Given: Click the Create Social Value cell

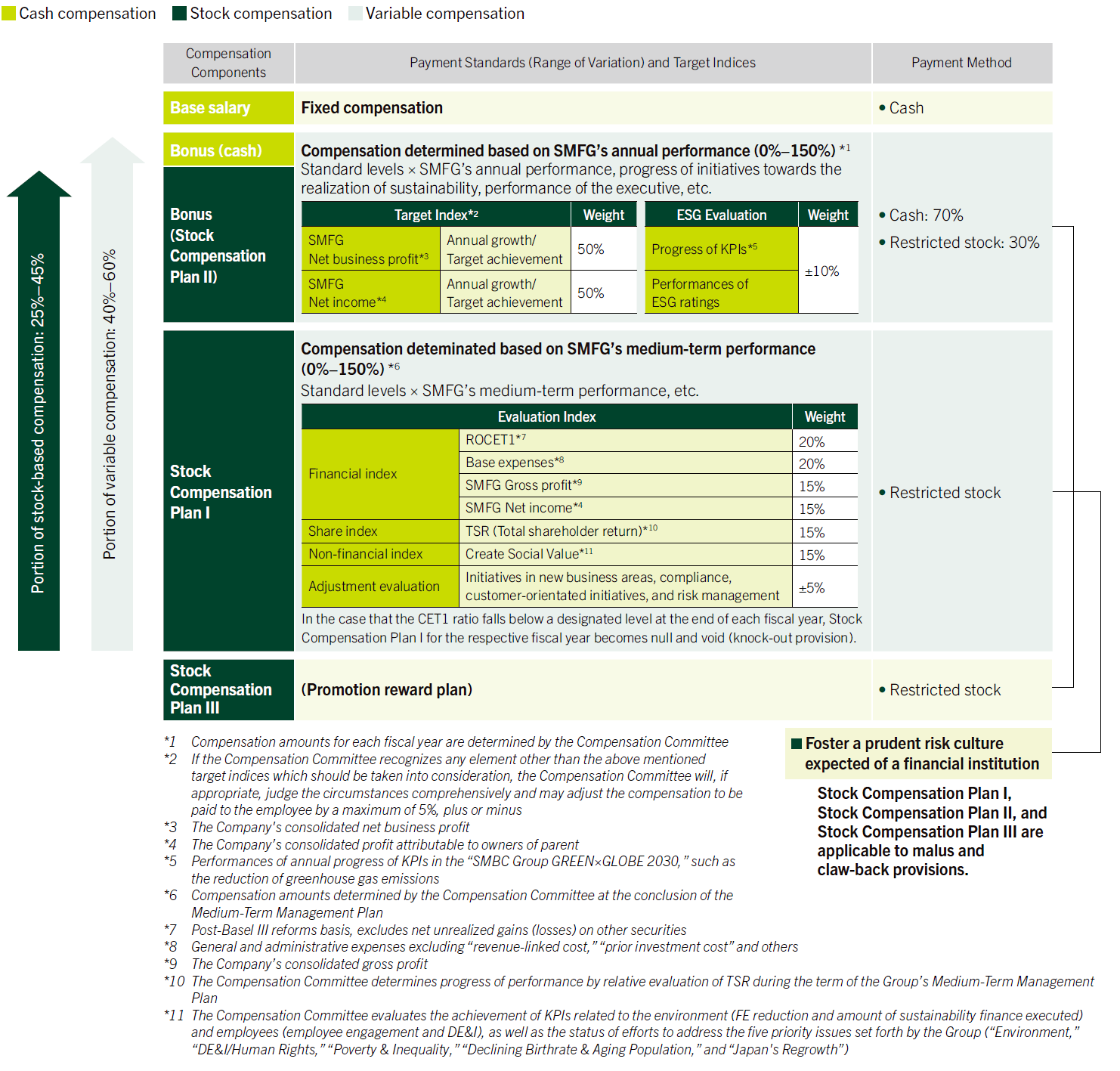Looking at the screenshot, I should pyautogui.click(x=625, y=554).
